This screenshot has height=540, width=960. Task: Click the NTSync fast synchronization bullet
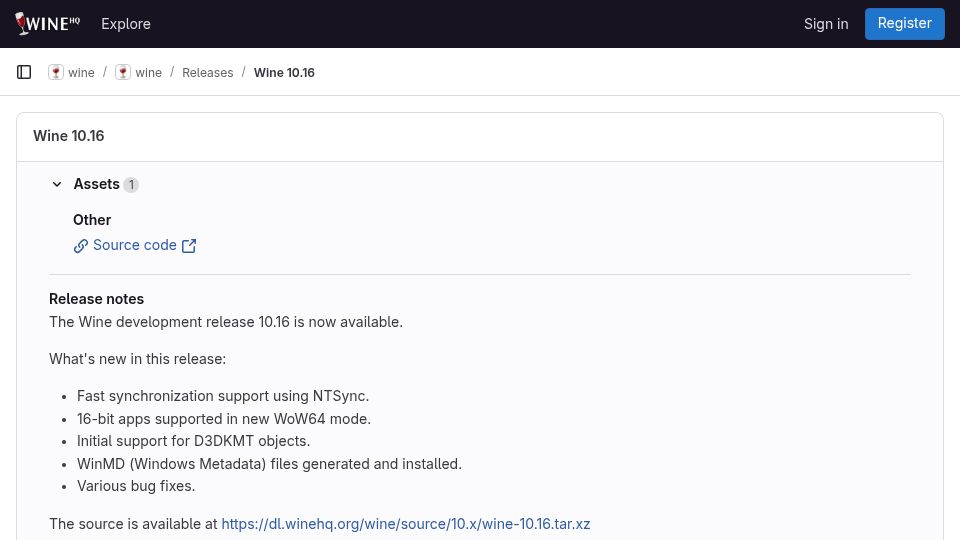[223, 396]
